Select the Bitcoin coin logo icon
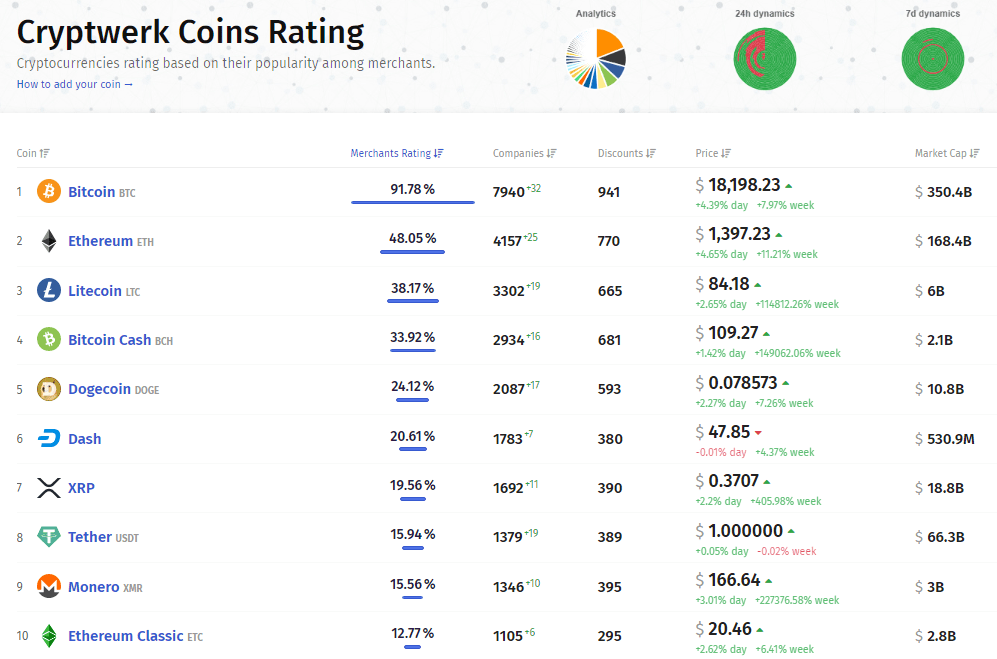Screen dimensions: 997x659 (x=48, y=191)
